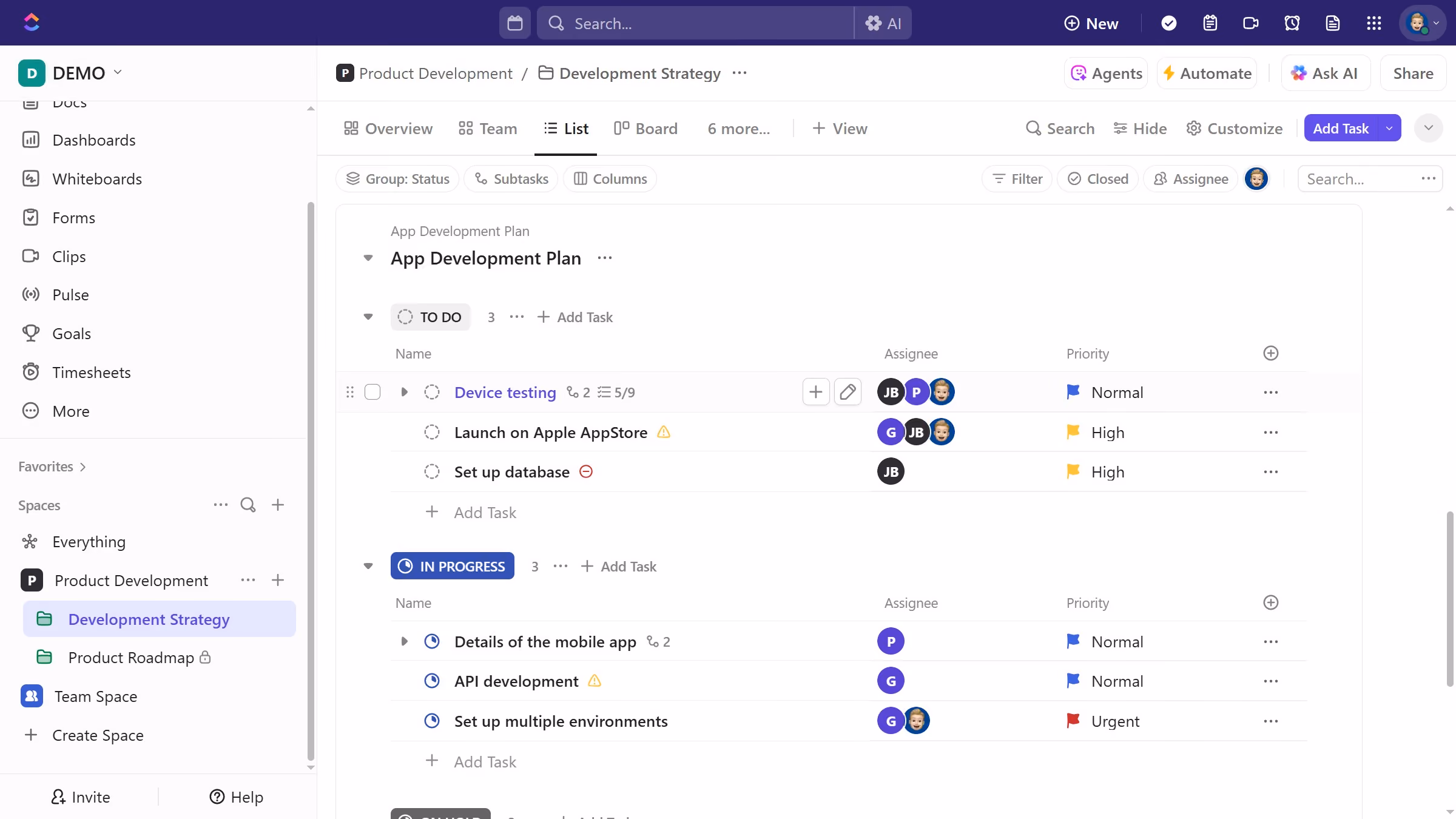Collapse the IN PROGRESS group
The height and width of the screenshot is (819, 1456).
click(x=368, y=566)
